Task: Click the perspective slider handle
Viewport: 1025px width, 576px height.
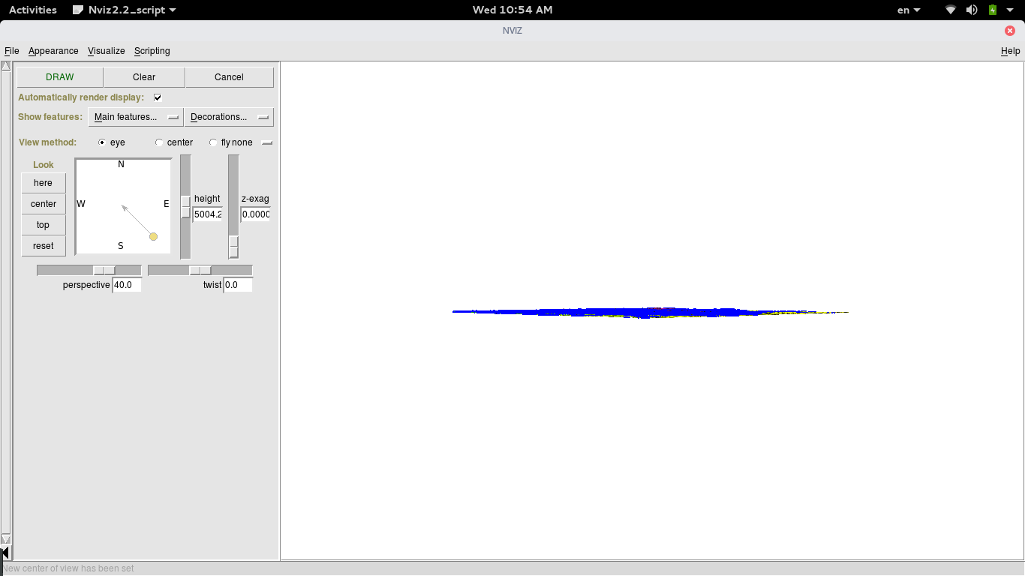Action: [x=104, y=271]
